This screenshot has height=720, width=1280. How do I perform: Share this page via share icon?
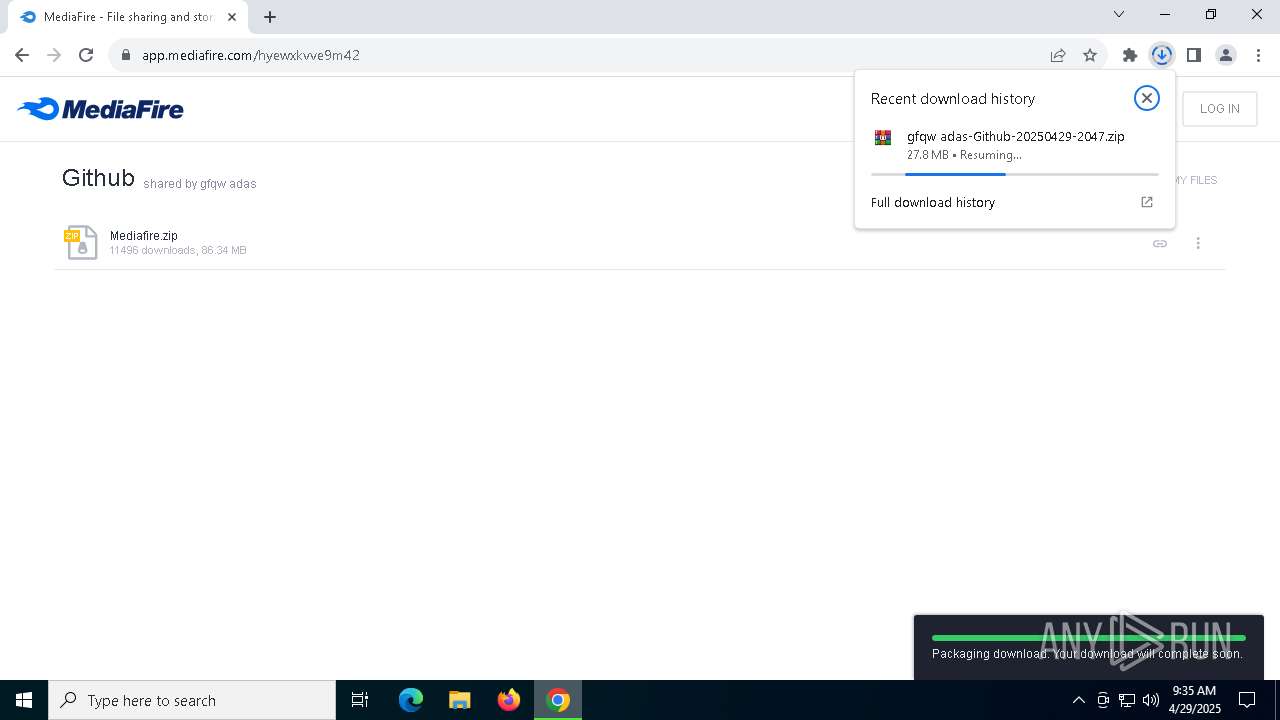tap(1058, 55)
